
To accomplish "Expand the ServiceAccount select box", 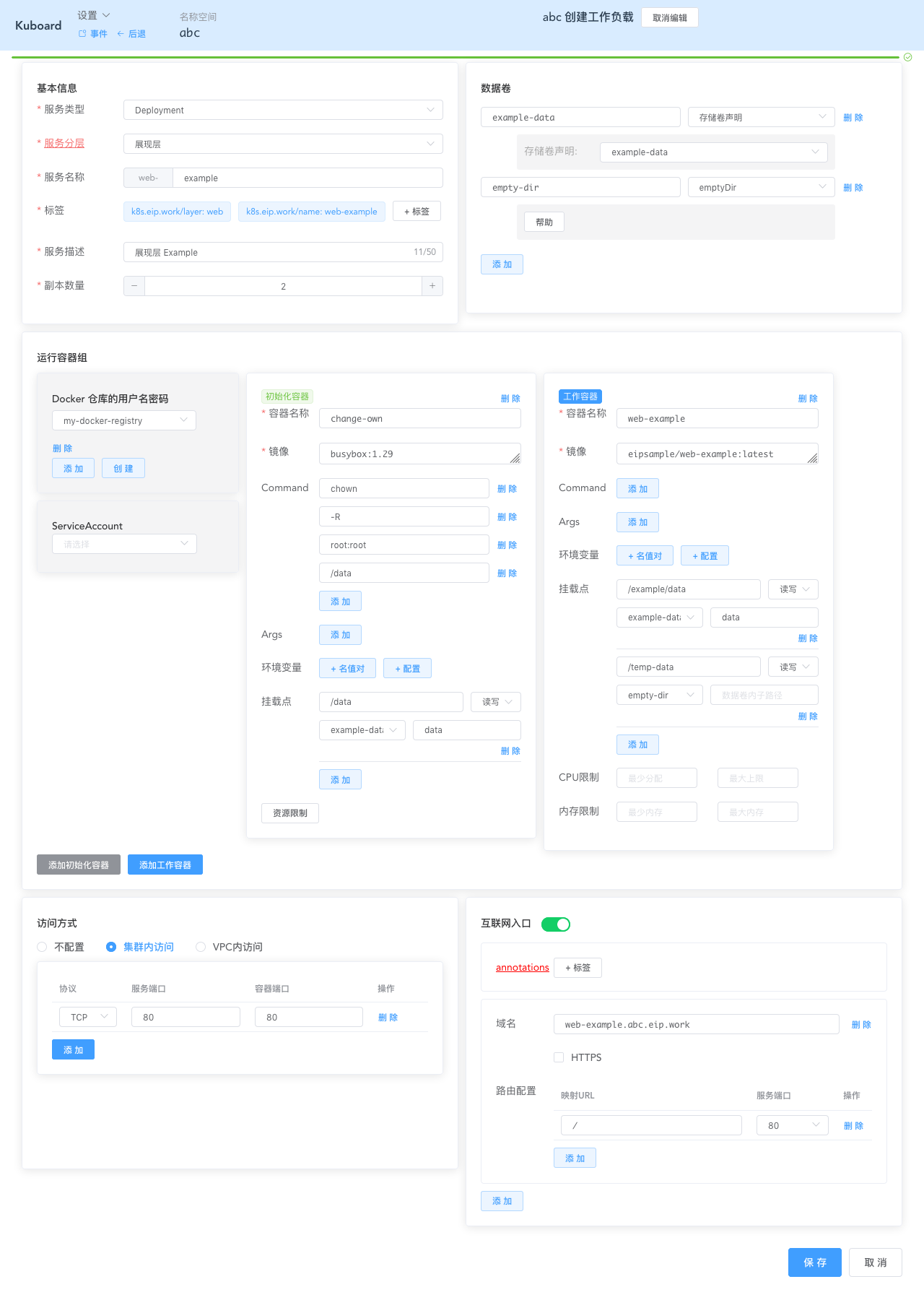I will click(x=124, y=544).
